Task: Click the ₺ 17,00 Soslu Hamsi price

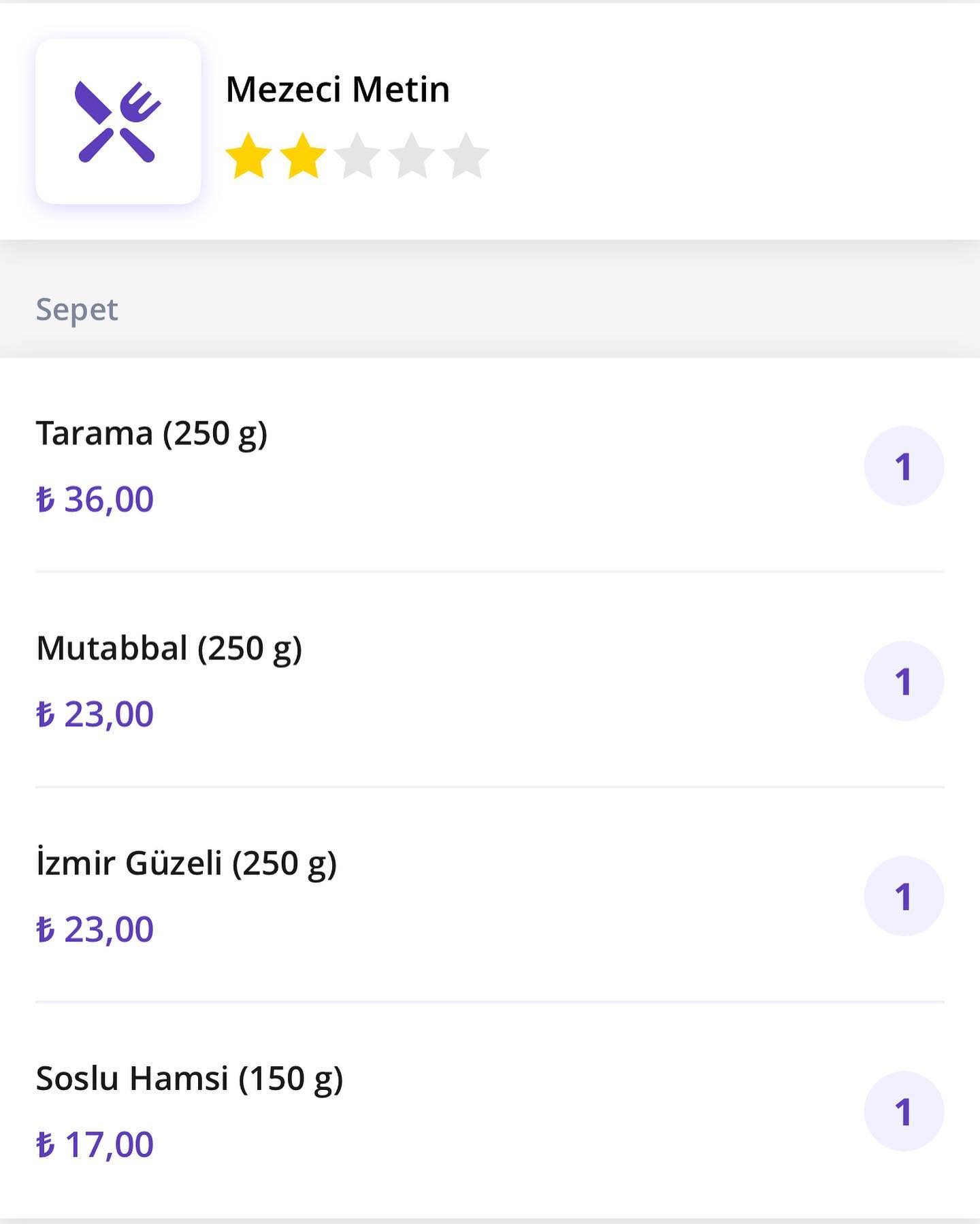Action: tap(95, 1144)
